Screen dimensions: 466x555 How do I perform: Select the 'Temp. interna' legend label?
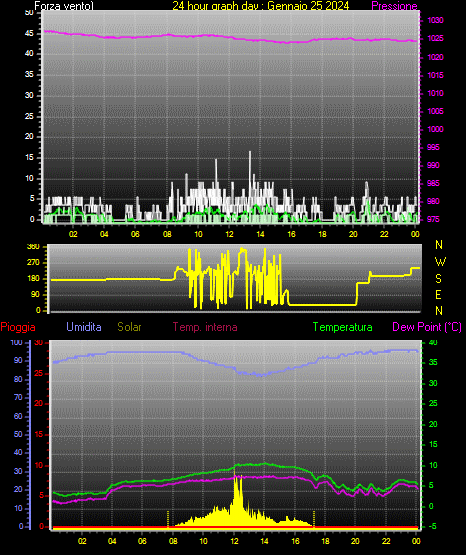tap(205, 327)
